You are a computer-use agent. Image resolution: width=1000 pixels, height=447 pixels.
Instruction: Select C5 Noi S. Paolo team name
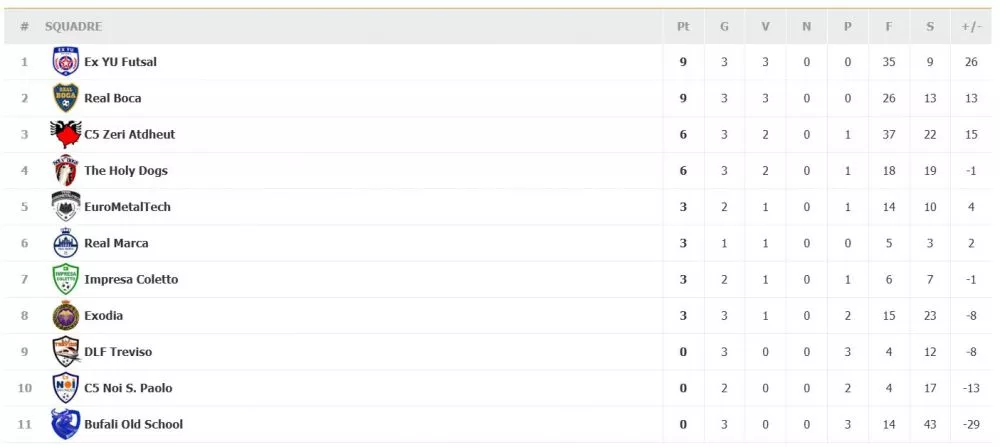[x=128, y=388]
